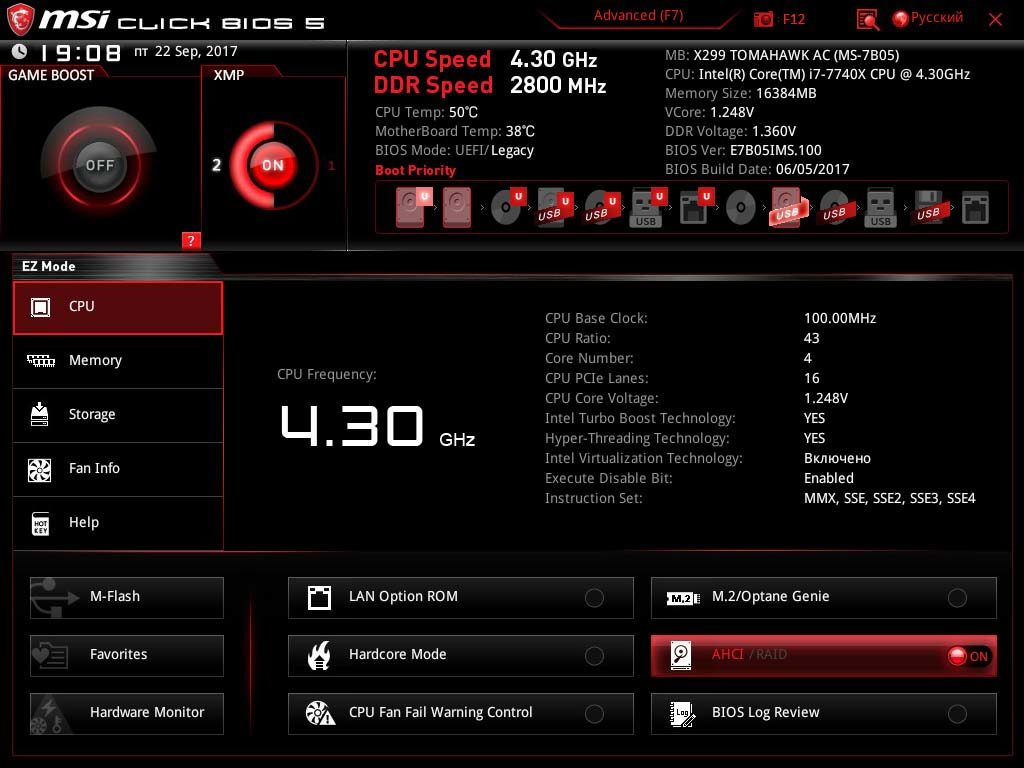1024x768 pixels.
Task: Click the DDR Speed 2800 MHz readout
Action: tap(490, 86)
